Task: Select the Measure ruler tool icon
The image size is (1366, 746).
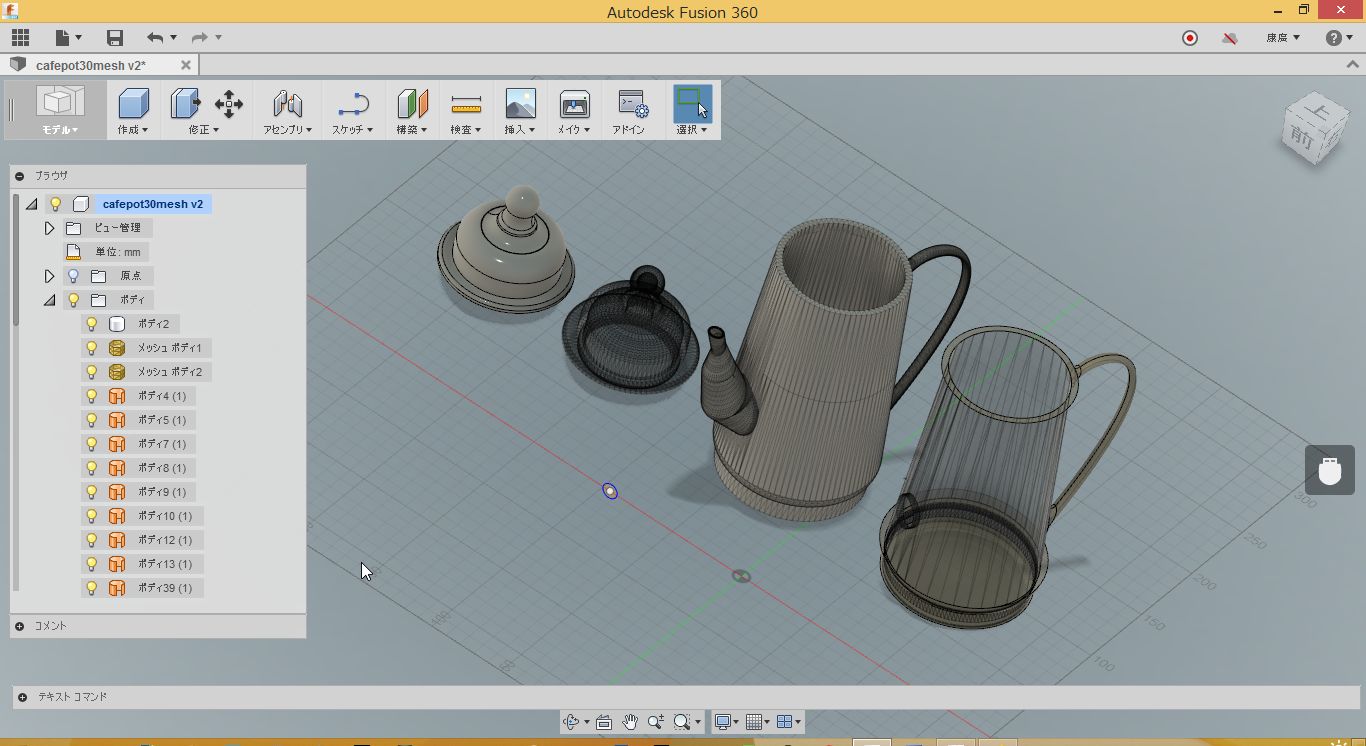Action: click(466, 104)
